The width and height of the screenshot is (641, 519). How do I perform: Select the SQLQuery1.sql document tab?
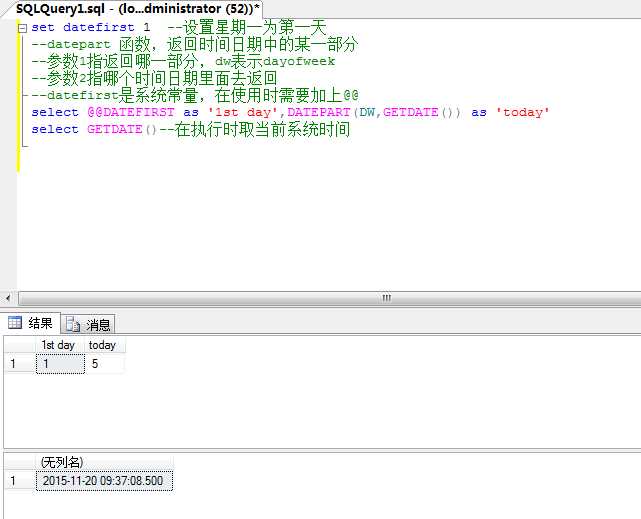[137, 9]
